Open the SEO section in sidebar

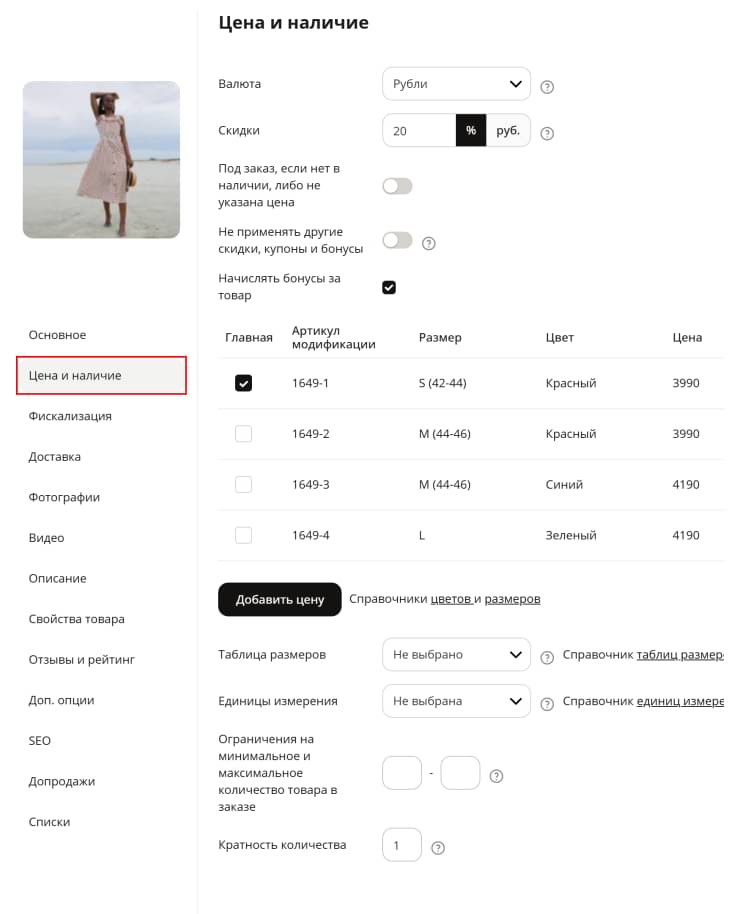pyautogui.click(x=40, y=741)
